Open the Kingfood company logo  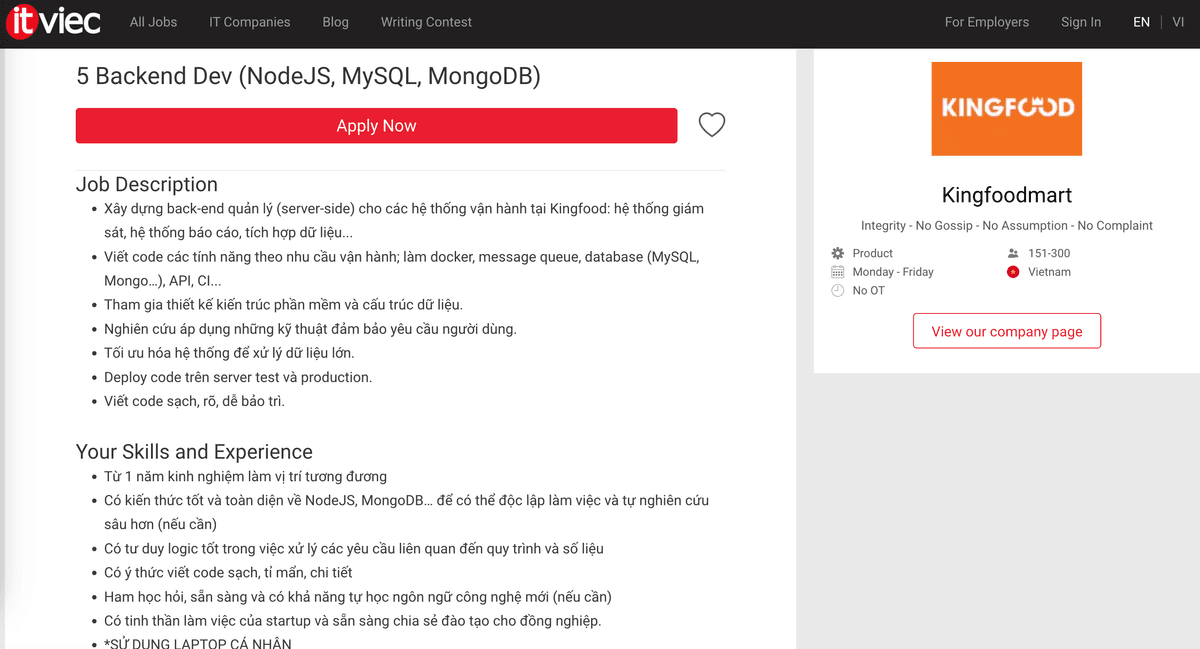tap(1006, 108)
